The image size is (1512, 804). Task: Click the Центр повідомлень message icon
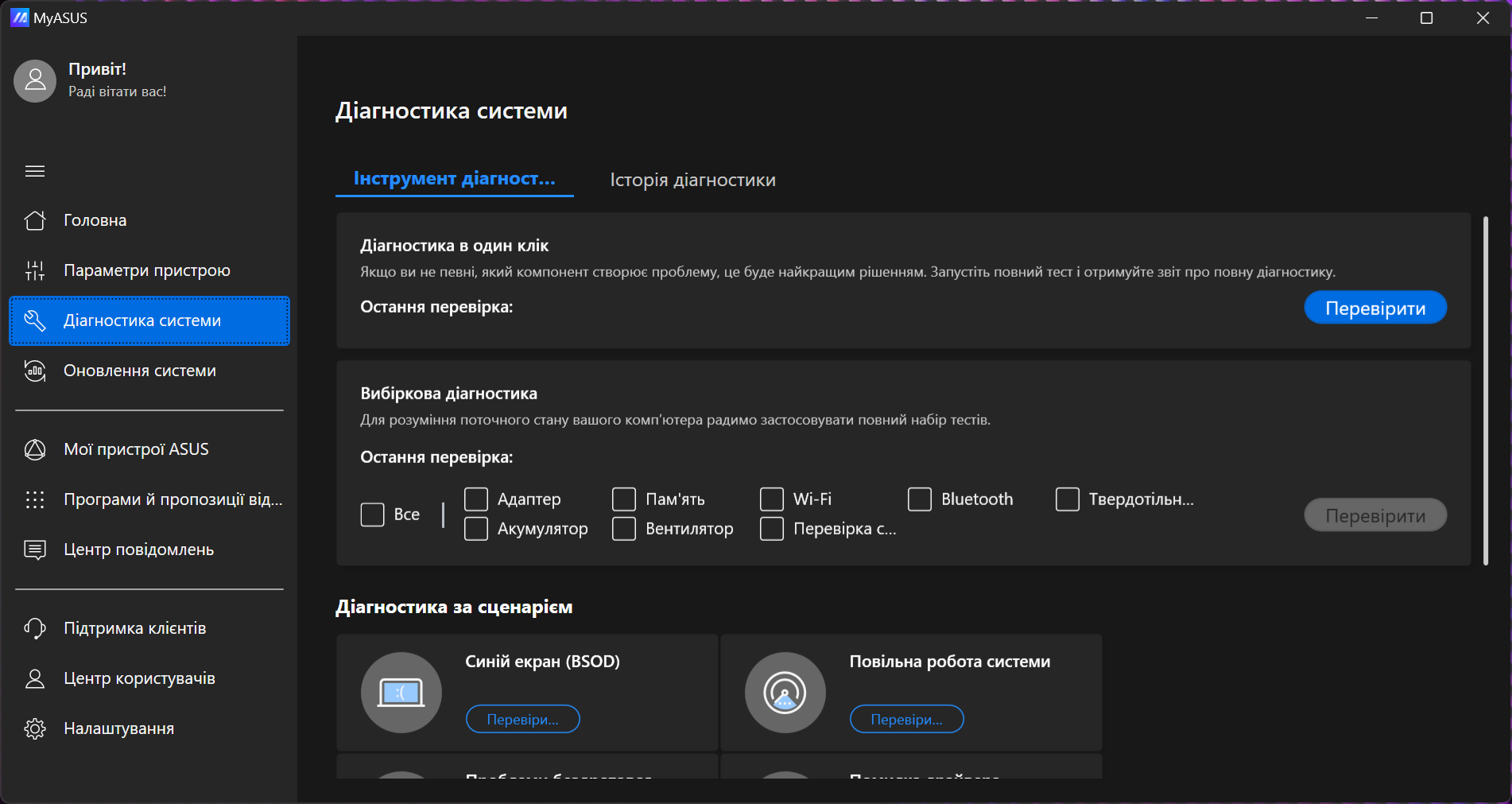(35, 550)
